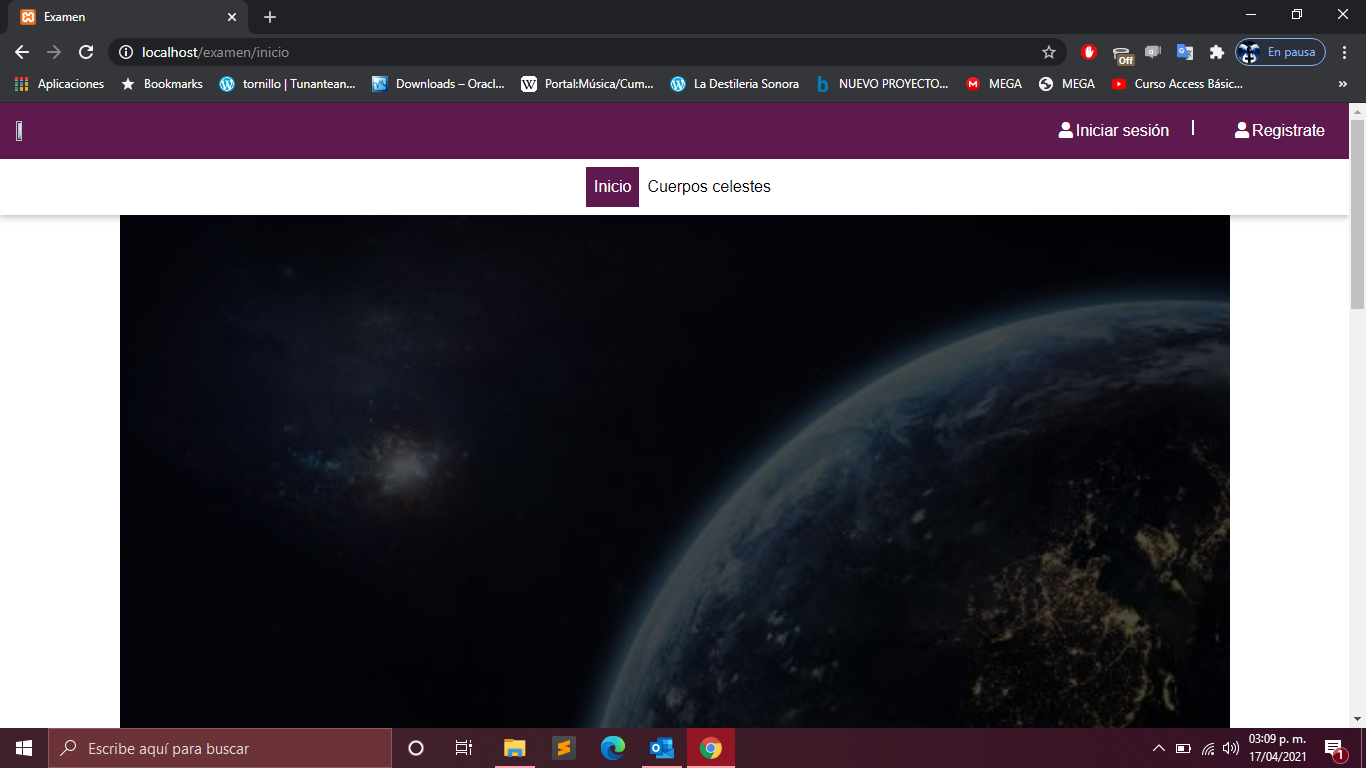Screen dimensions: 1366x768
Task: Reload the page with the refresh icon
Action: [x=86, y=52]
